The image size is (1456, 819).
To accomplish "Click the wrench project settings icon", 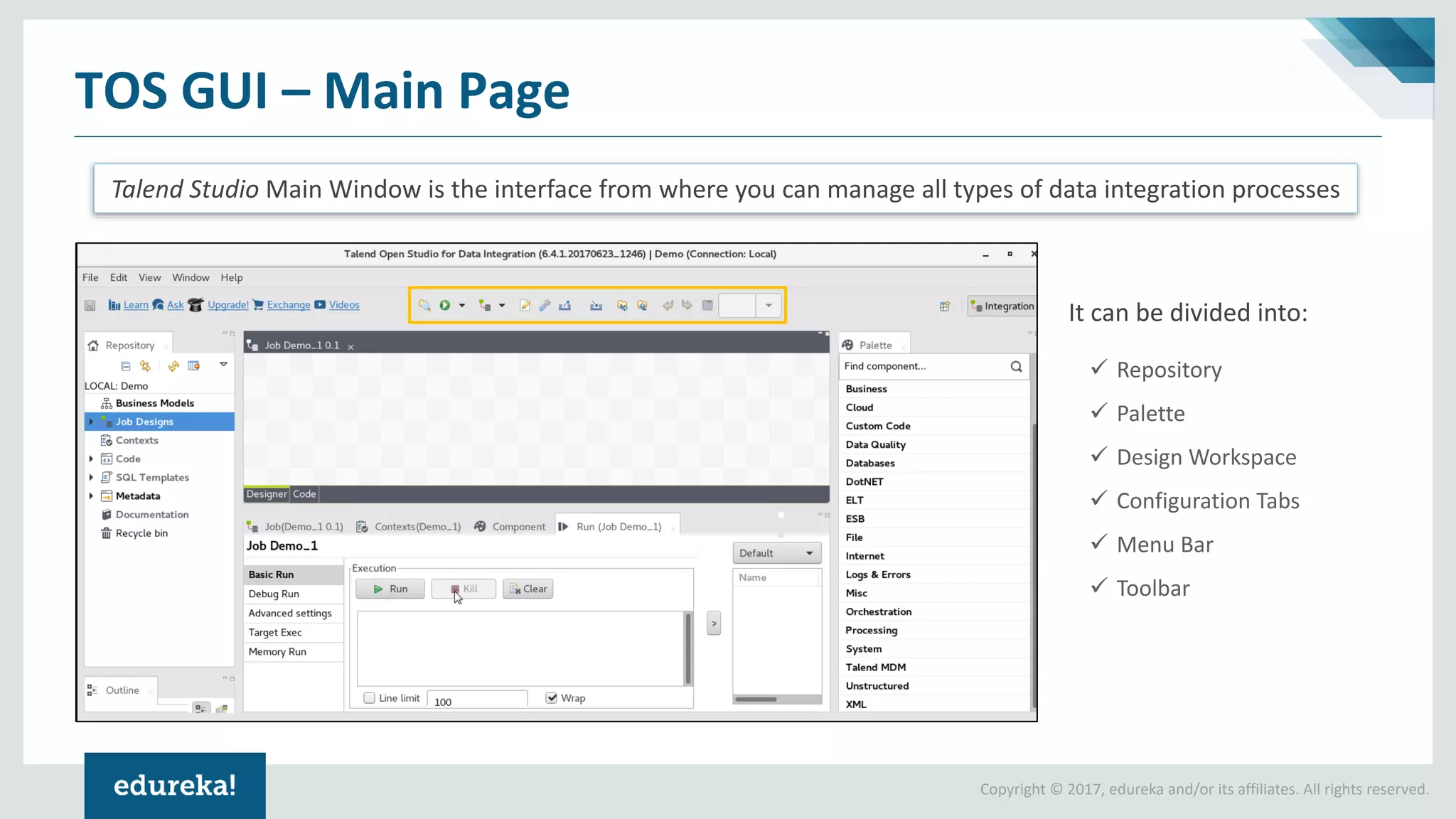I will [x=545, y=305].
